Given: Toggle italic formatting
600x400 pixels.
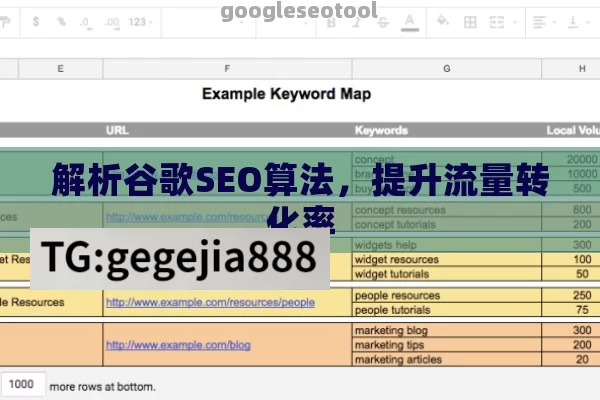Looking at the screenshot, I should pyautogui.click(x=356, y=23).
